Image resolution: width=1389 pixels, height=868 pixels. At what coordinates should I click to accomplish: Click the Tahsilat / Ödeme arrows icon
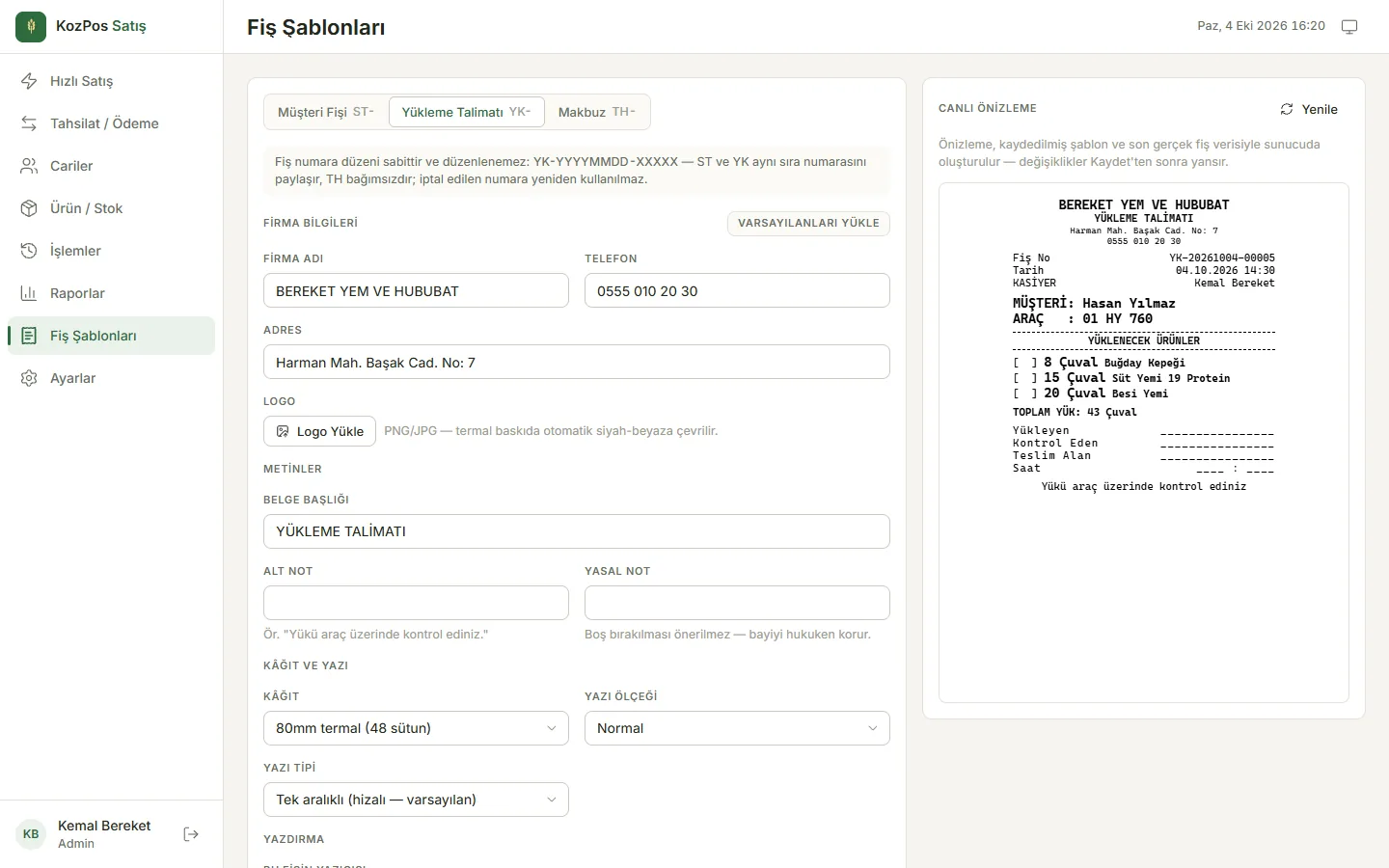click(29, 123)
